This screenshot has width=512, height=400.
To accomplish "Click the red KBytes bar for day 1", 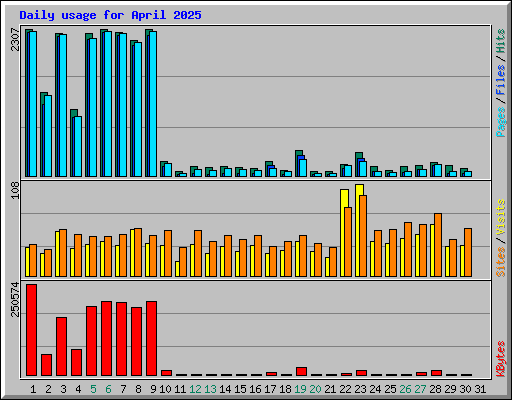I will coord(31,330).
